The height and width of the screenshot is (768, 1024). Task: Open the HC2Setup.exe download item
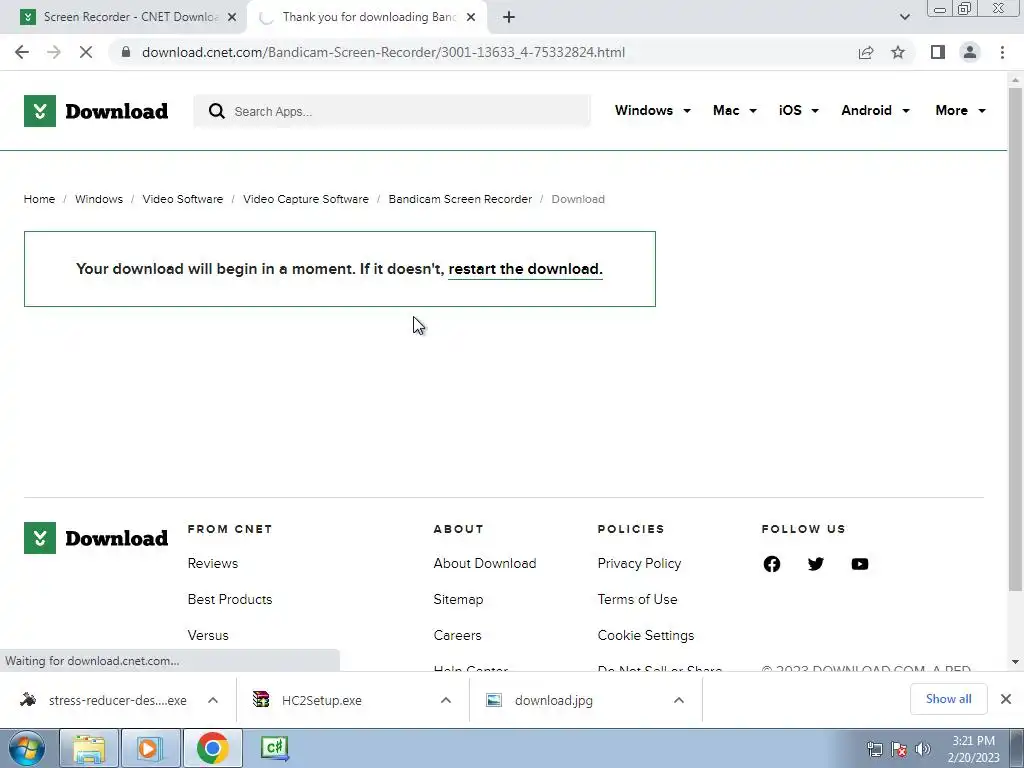[x=307, y=700]
